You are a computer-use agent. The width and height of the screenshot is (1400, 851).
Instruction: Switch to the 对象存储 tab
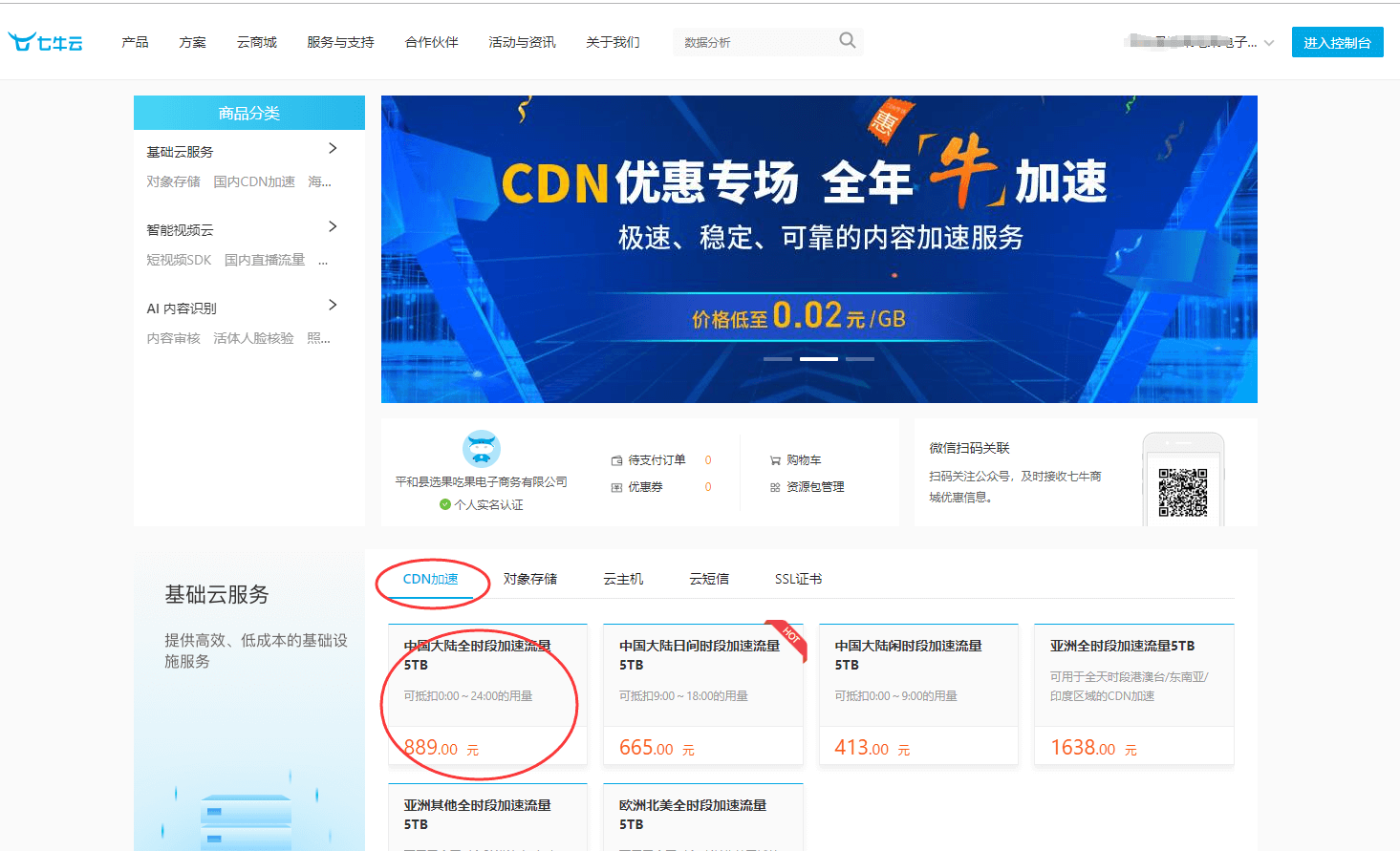pos(530,579)
